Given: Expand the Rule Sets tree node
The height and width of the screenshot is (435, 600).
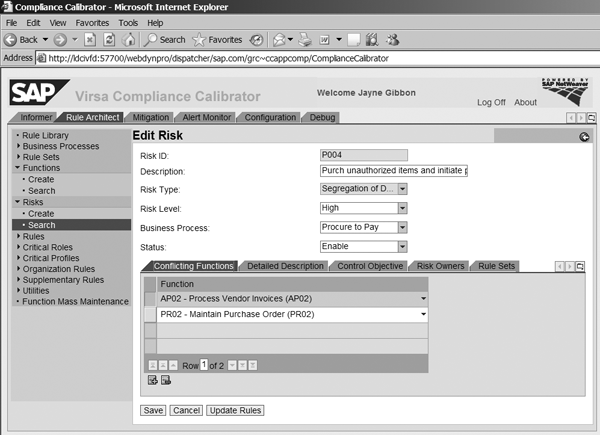Looking at the screenshot, I should tap(18, 156).
